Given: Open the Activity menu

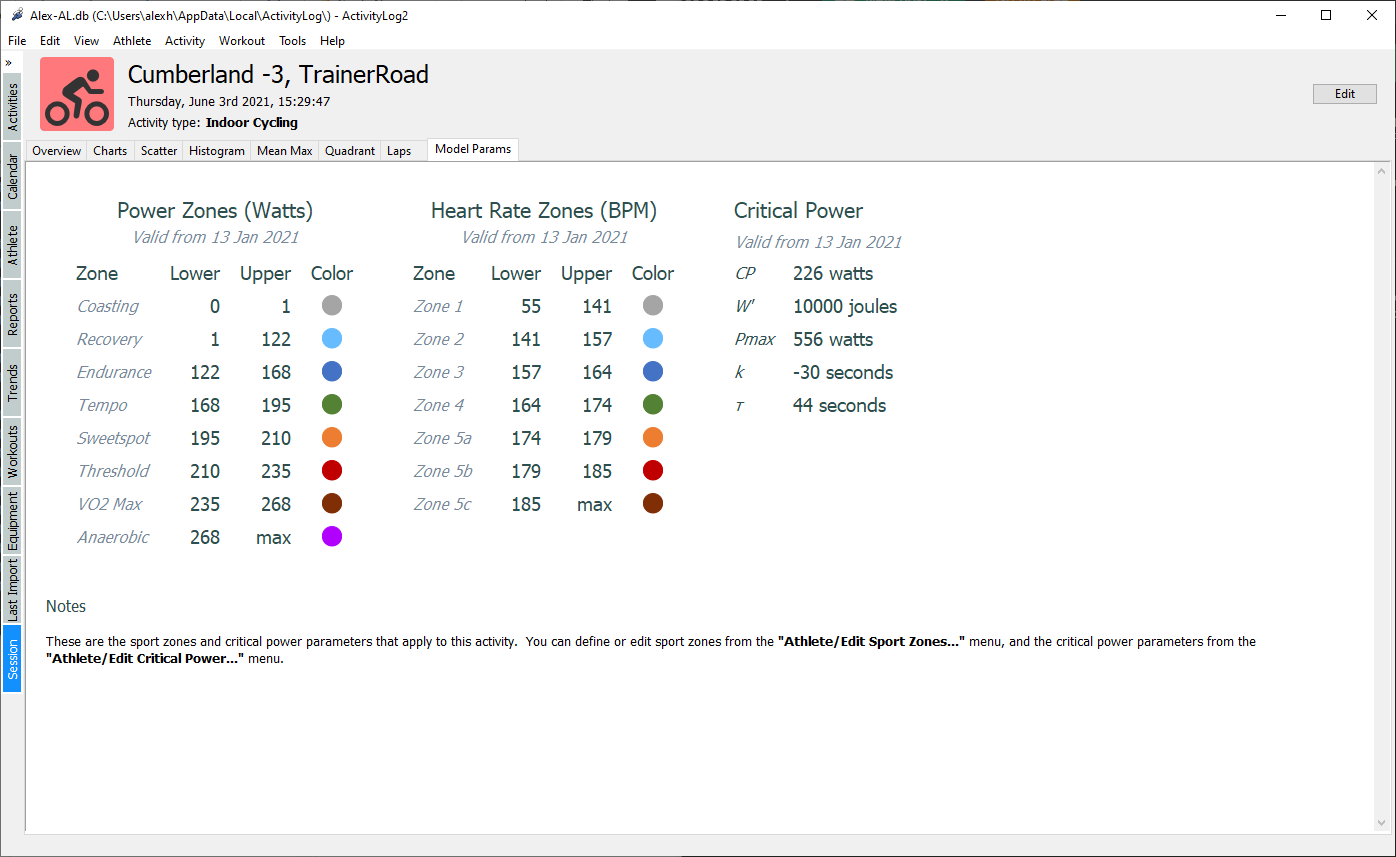Looking at the screenshot, I should (185, 41).
